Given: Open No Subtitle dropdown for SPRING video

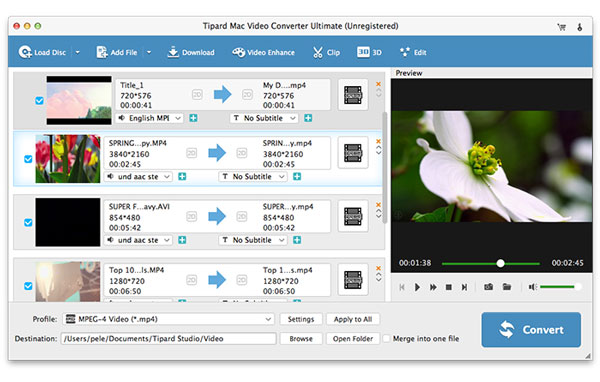Looking at the screenshot, I should (253, 177).
